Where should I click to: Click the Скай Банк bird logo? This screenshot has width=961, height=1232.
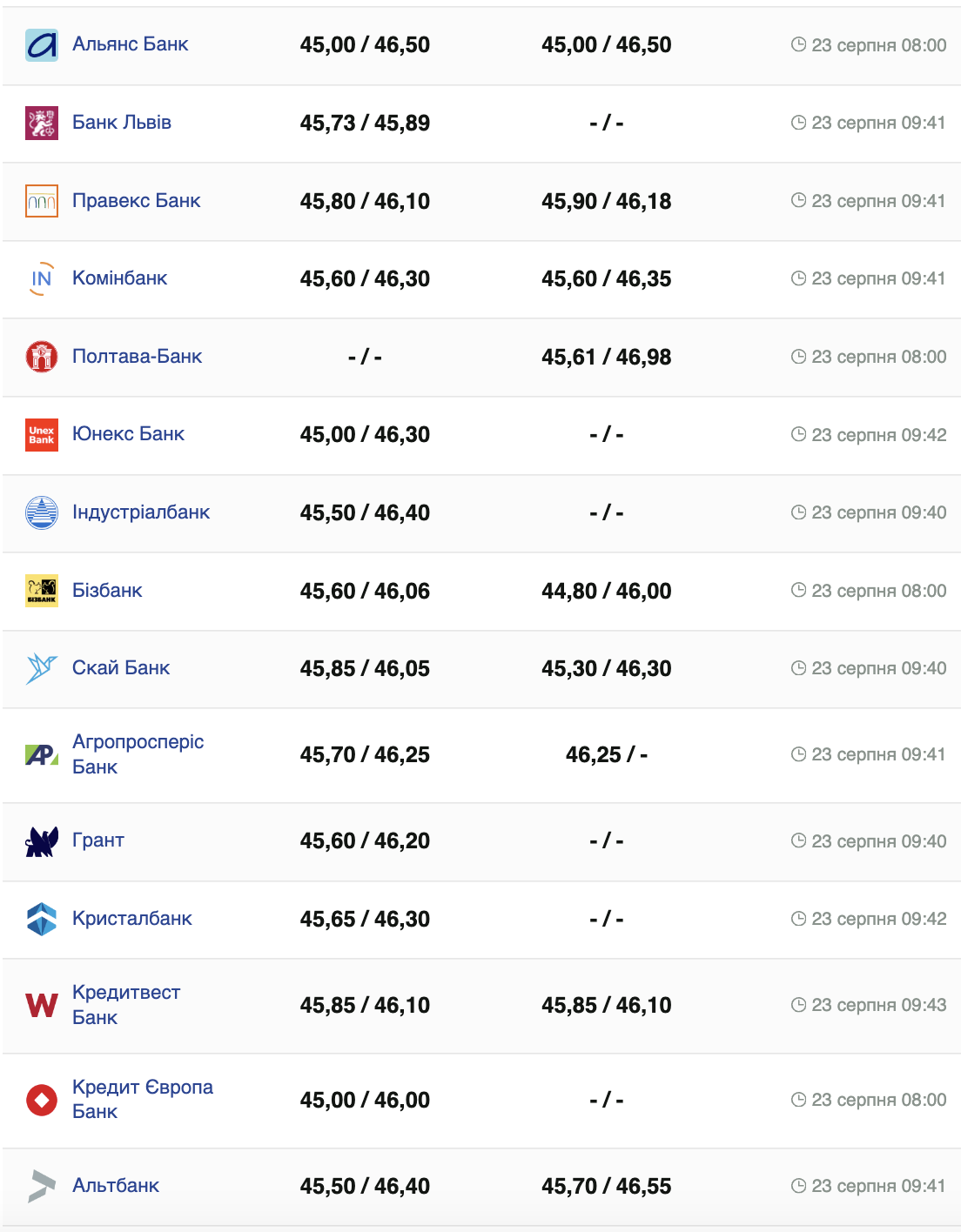coord(42,668)
